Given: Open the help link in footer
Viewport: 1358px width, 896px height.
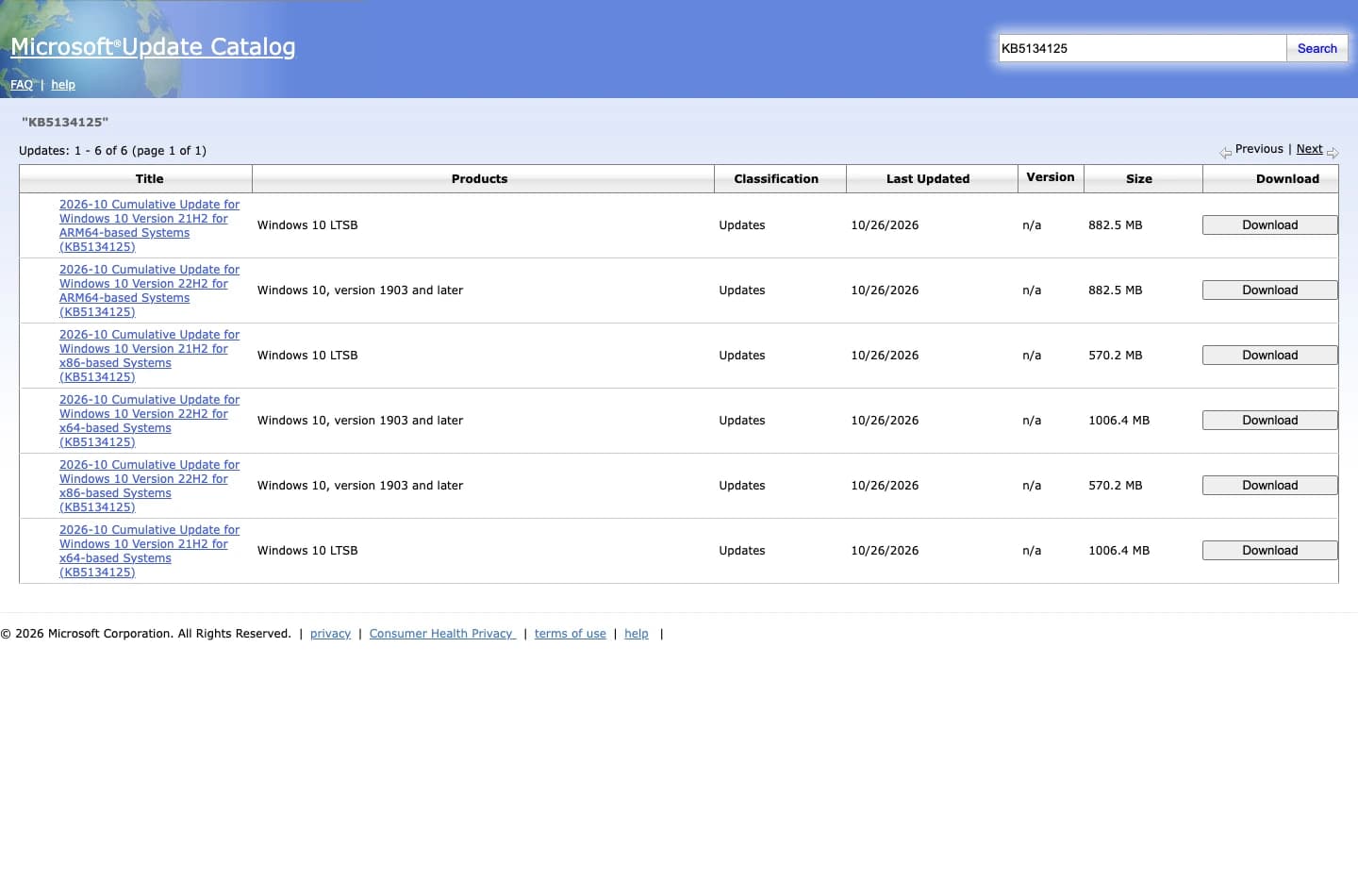Looking at the screenshot, I should (x=637, y=634).
